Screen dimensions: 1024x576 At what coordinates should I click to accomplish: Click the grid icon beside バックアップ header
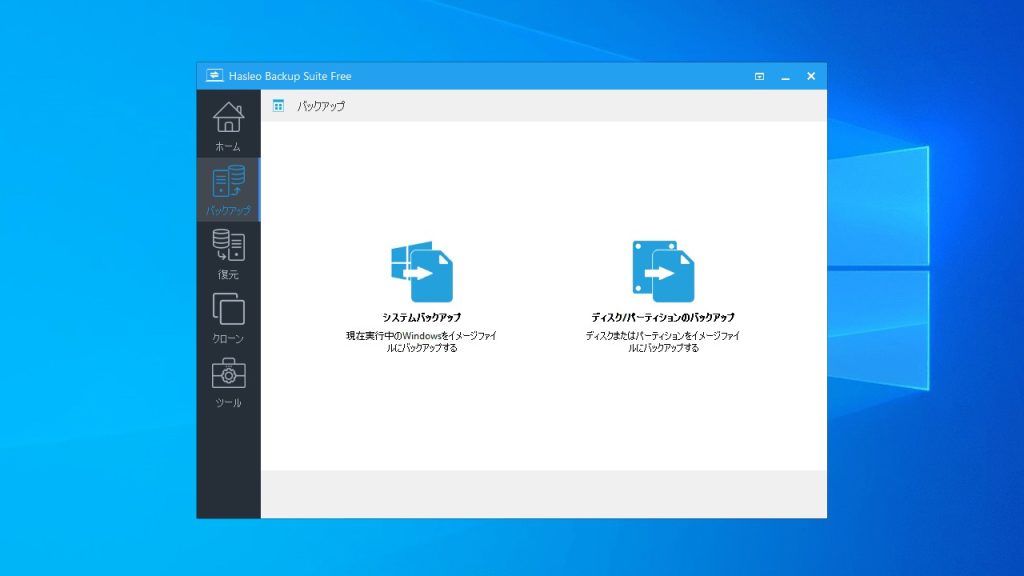coord(278,106)
